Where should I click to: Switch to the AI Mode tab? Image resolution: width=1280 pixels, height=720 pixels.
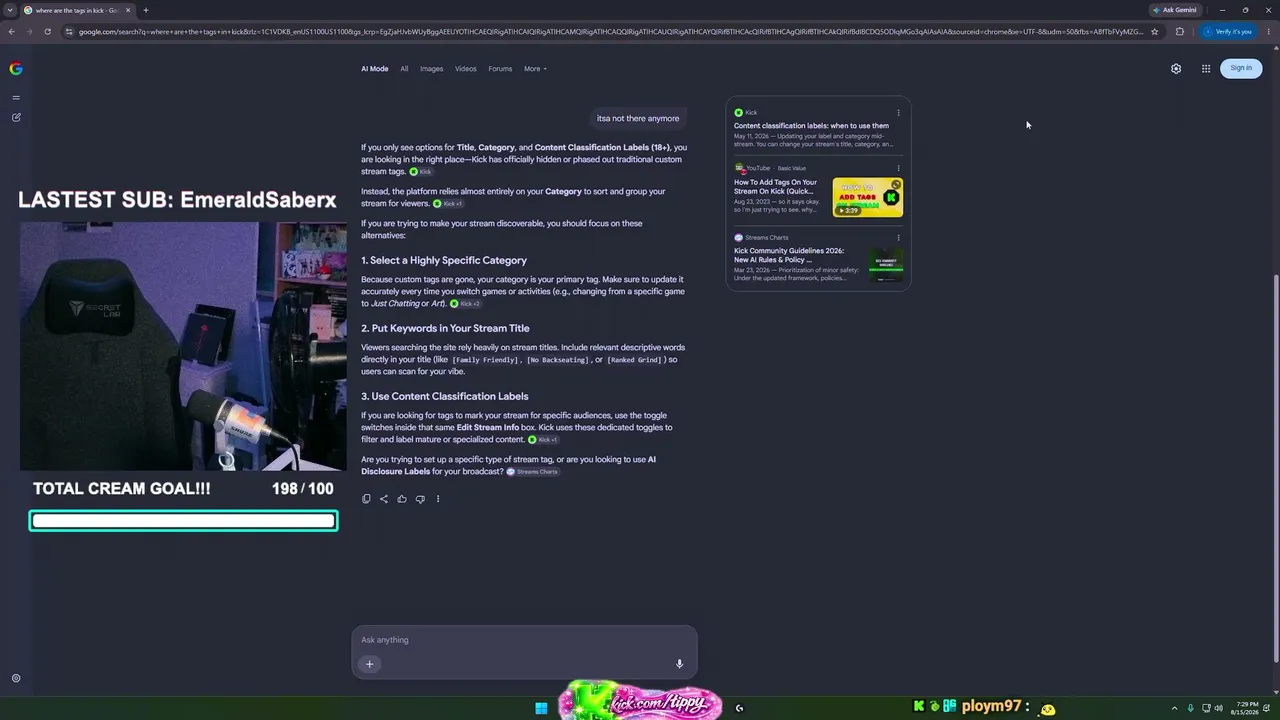coord(375,69)
